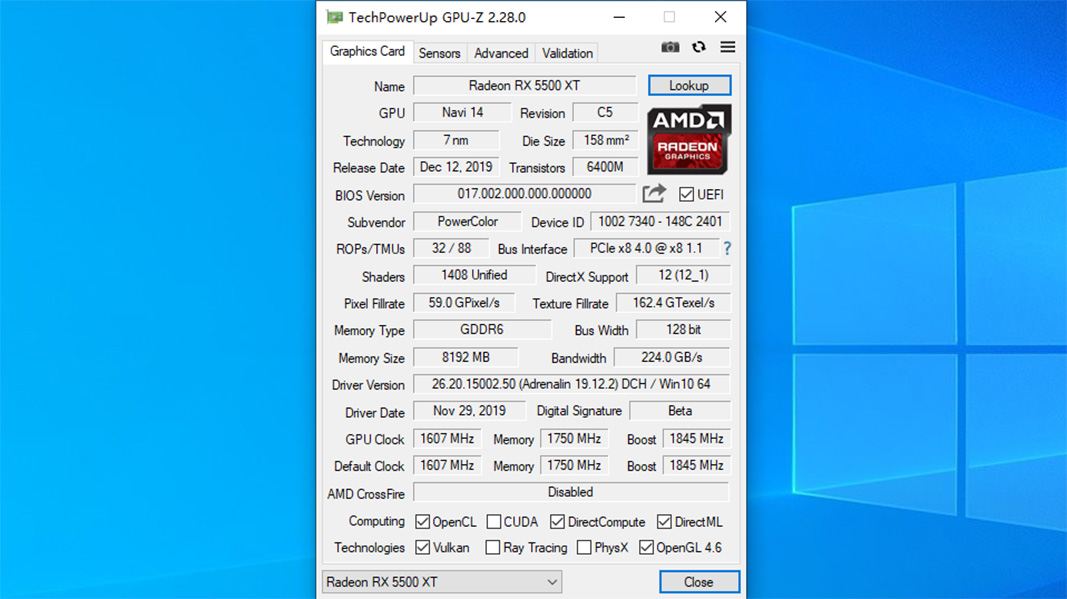Click the Revision value C5
The height and width of the screenshot is (599, 1067).
coord(605,112)
